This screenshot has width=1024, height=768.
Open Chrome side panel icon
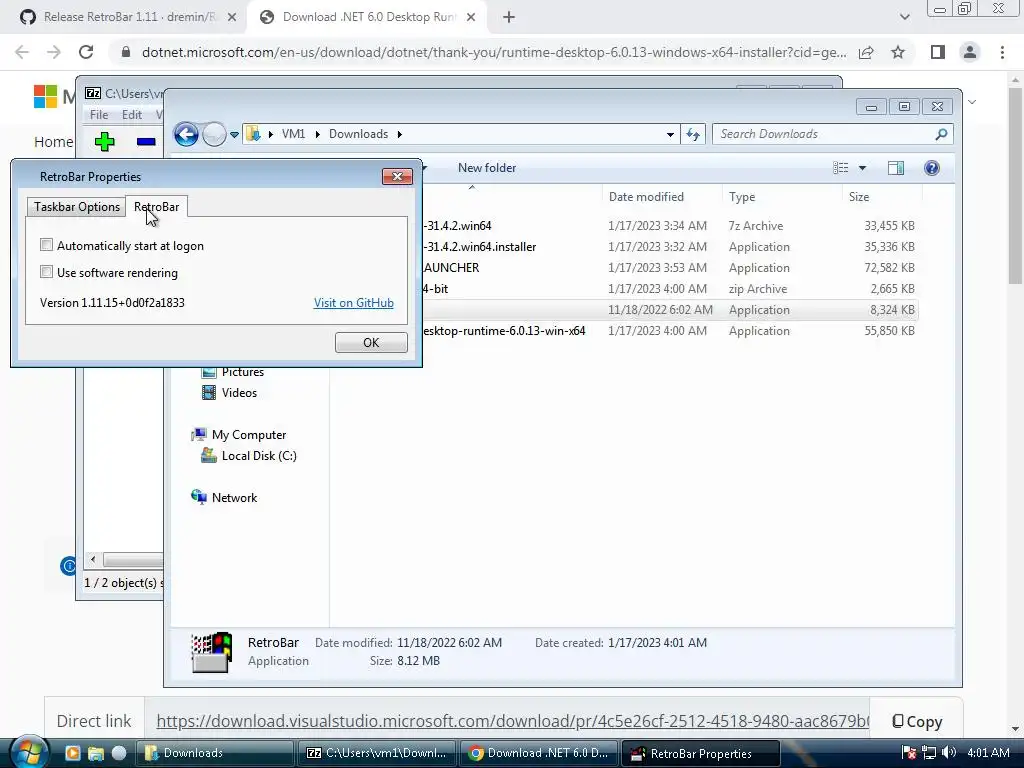click(938, 52)
